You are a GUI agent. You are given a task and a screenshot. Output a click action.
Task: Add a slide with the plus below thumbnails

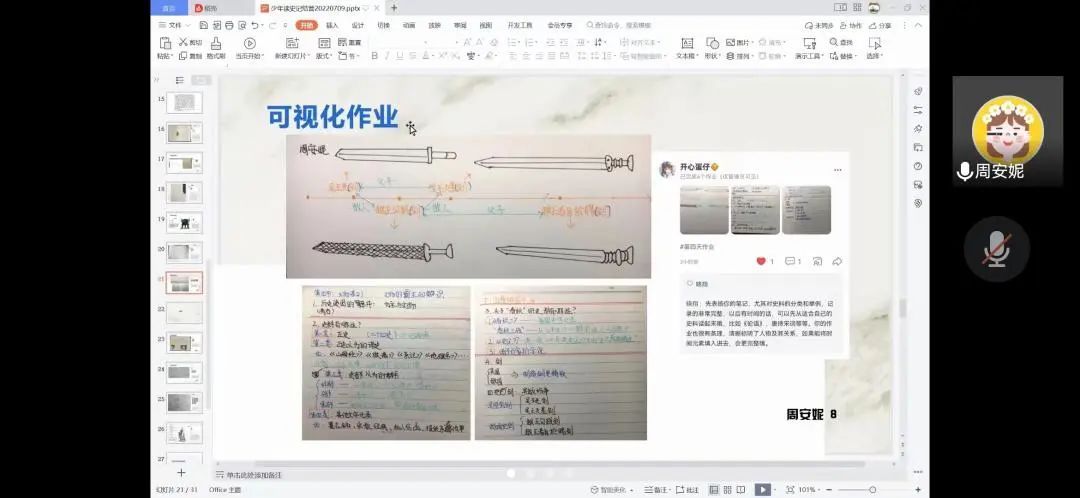pyautogui.click(x=181, y=473)
